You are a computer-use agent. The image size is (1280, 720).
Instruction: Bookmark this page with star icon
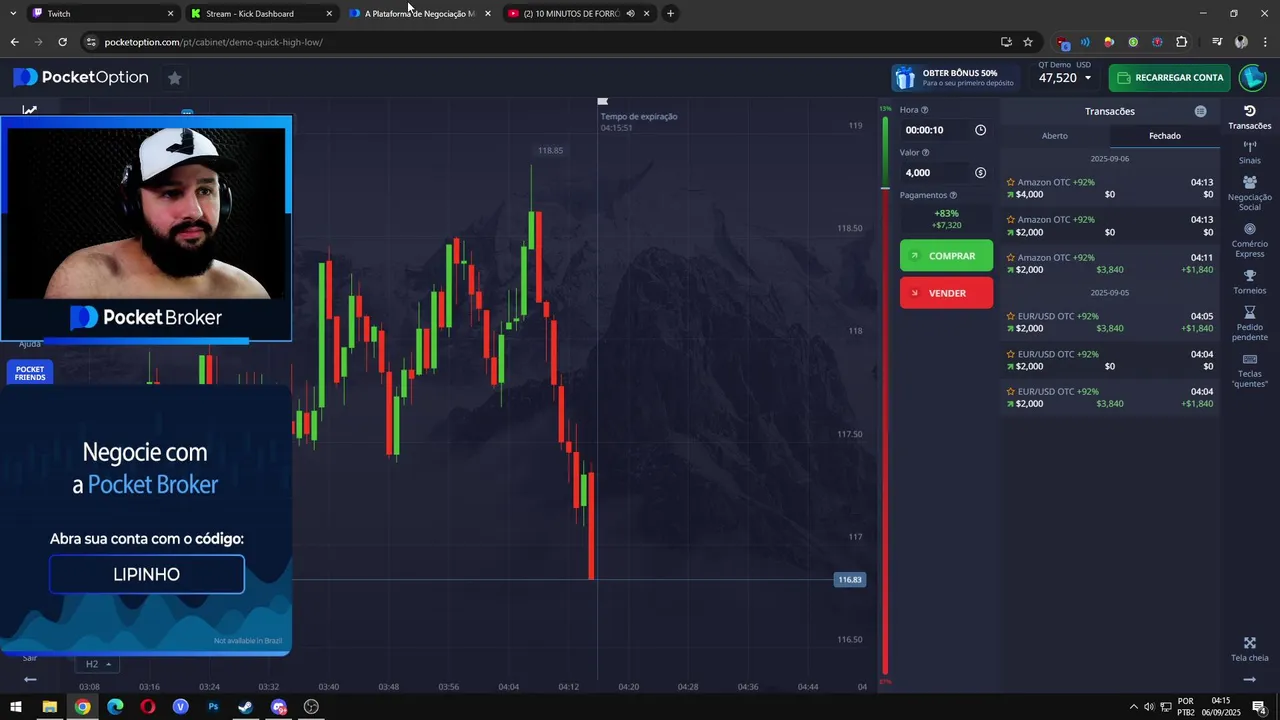click(x=1028, y=42)
